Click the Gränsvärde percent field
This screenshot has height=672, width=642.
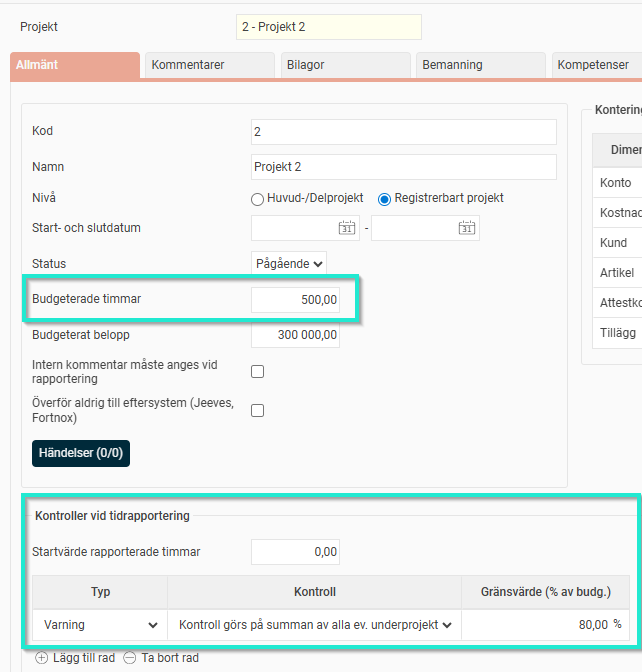(x=538, y=625)
